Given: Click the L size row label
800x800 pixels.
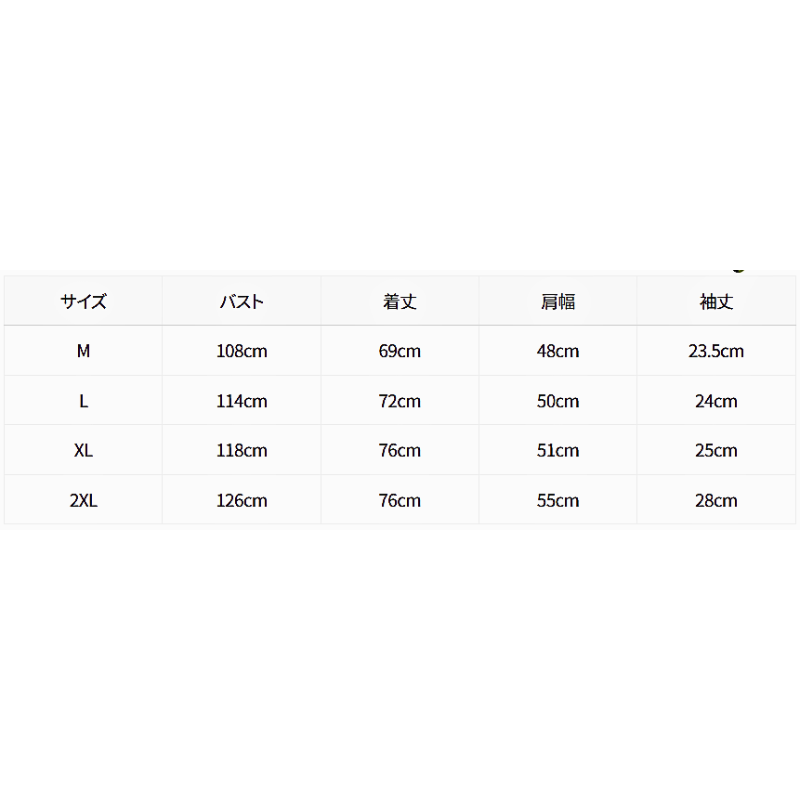Looking at the screenshot, I should 83,401.
